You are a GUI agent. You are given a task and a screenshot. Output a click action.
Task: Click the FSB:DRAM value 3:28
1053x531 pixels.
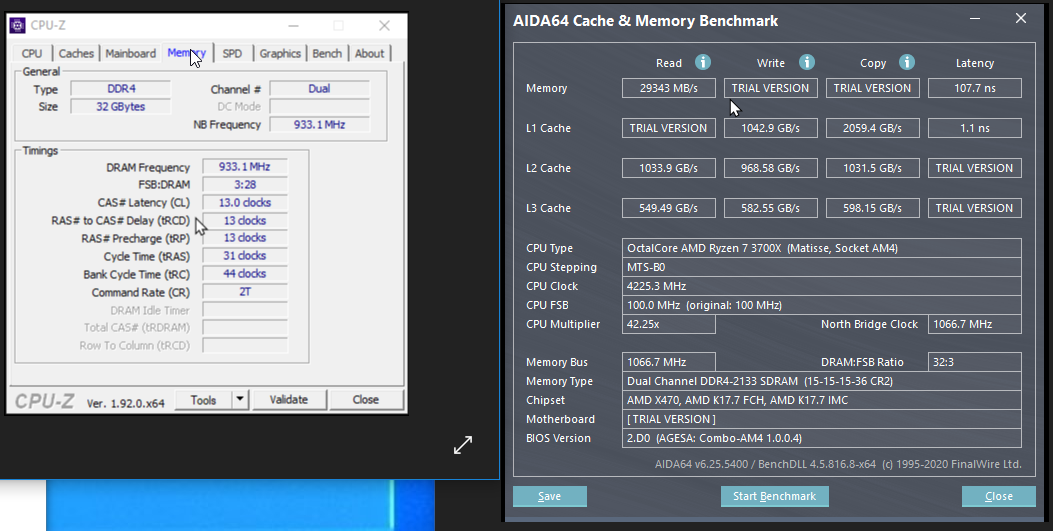244,184
